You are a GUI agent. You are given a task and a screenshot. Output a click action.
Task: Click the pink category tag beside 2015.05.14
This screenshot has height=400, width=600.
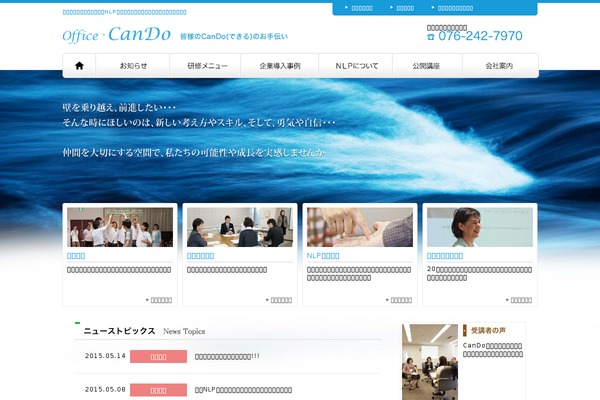tap(158, 356)
